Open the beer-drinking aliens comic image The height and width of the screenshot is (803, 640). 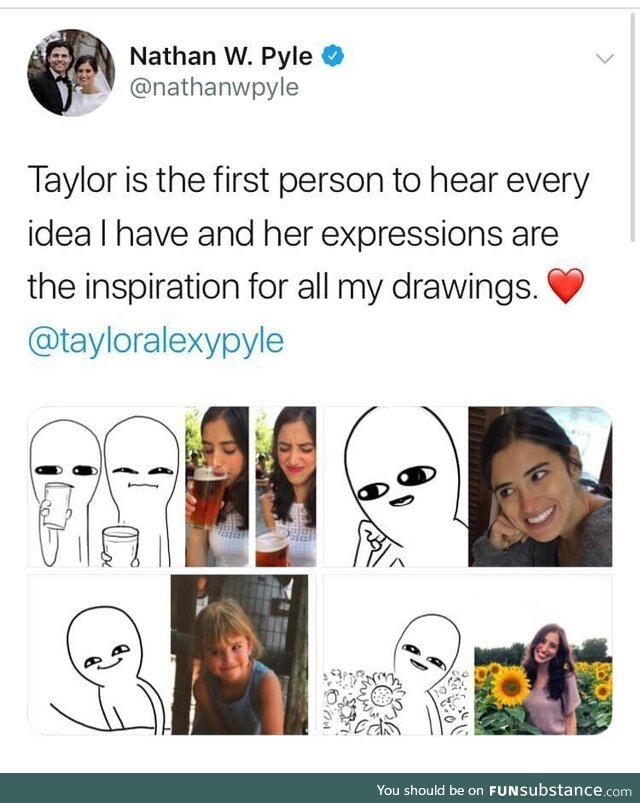click(172, 487)
